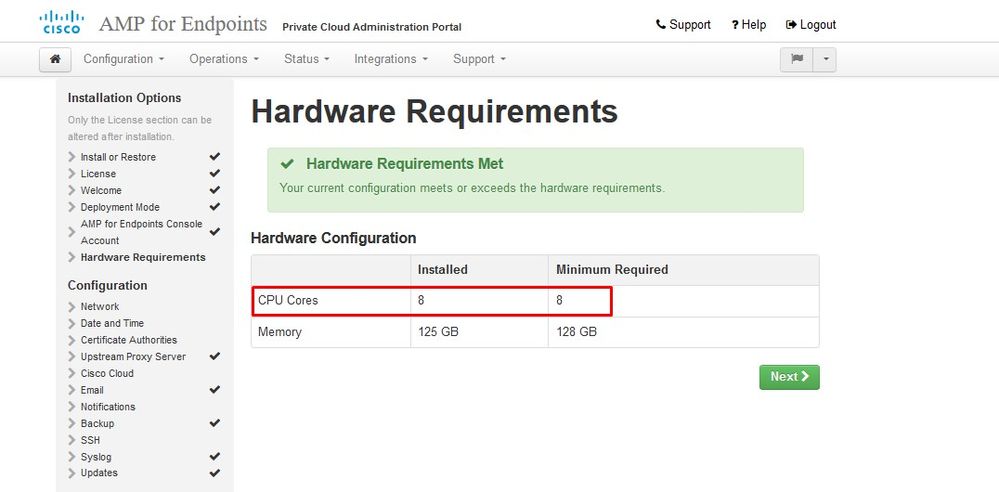Open Updates section
The image size is (999, 492).
99,473
